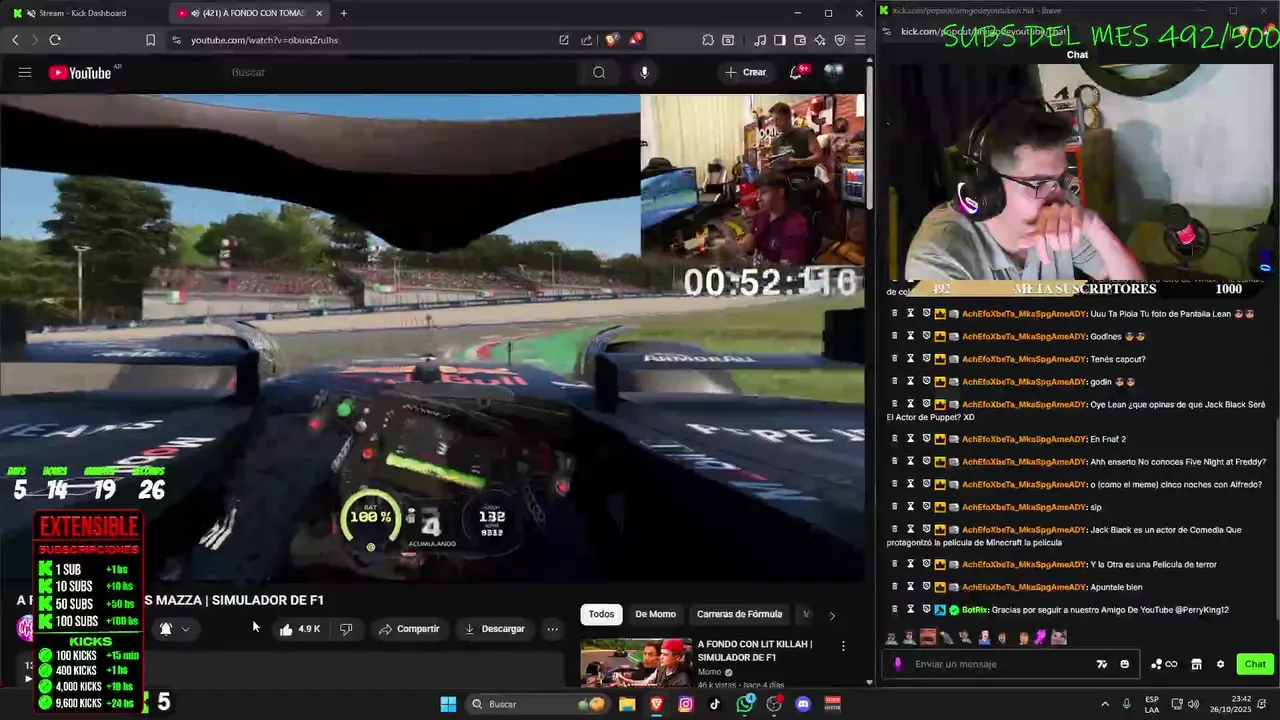The height and width of the screenshot is (720, 1280).
Task: Open YouTube notifications bell
Action: coord(797,72)
